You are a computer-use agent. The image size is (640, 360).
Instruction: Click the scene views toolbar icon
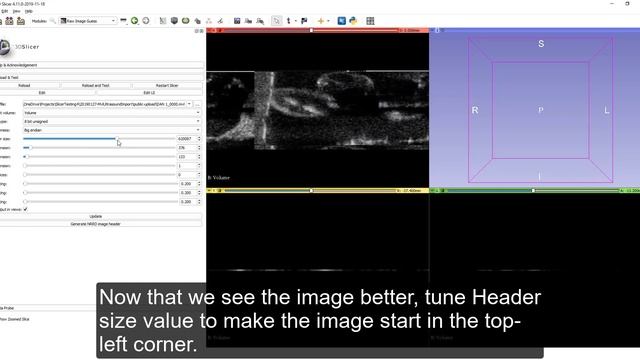click(x=248, y=21)
